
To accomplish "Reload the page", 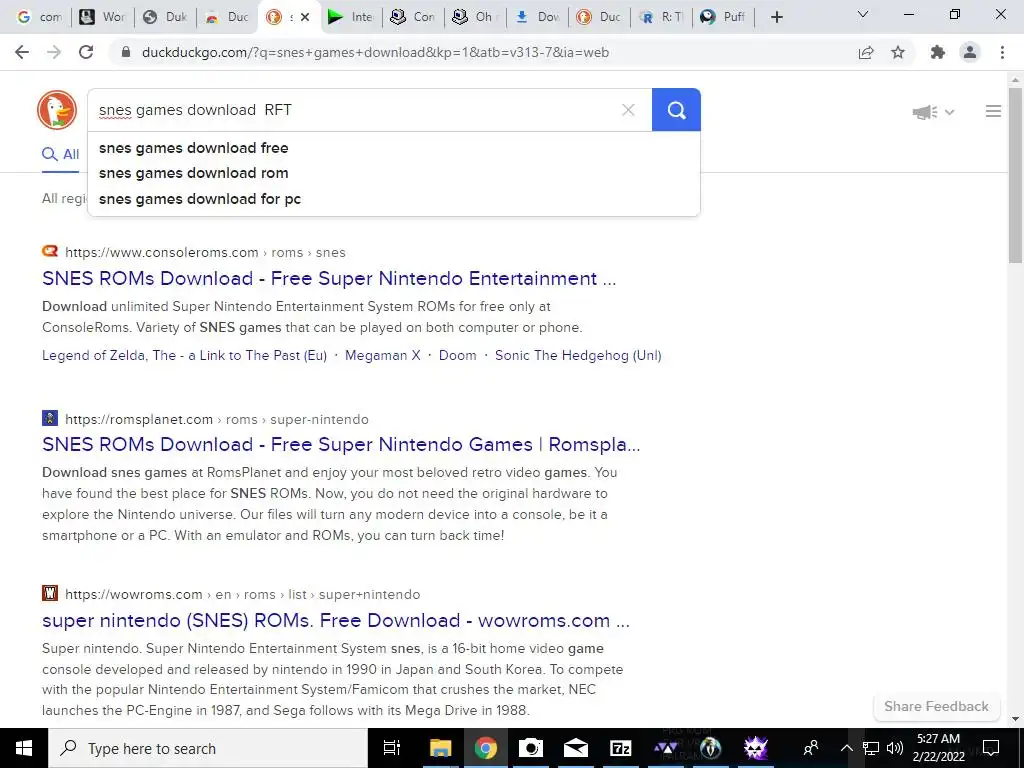I will click(86, 52).
